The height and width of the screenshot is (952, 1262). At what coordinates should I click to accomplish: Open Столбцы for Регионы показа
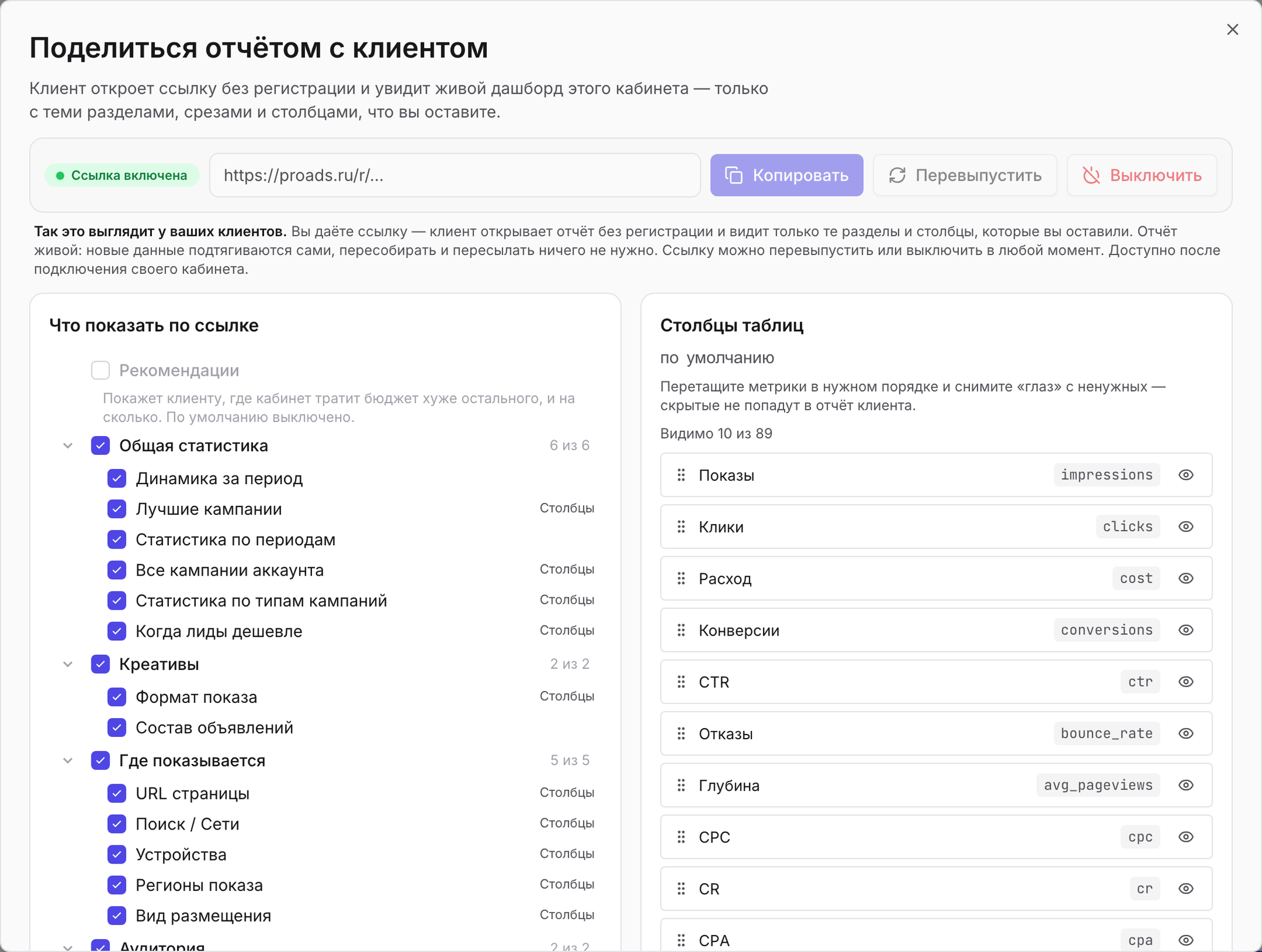point(566,884)
